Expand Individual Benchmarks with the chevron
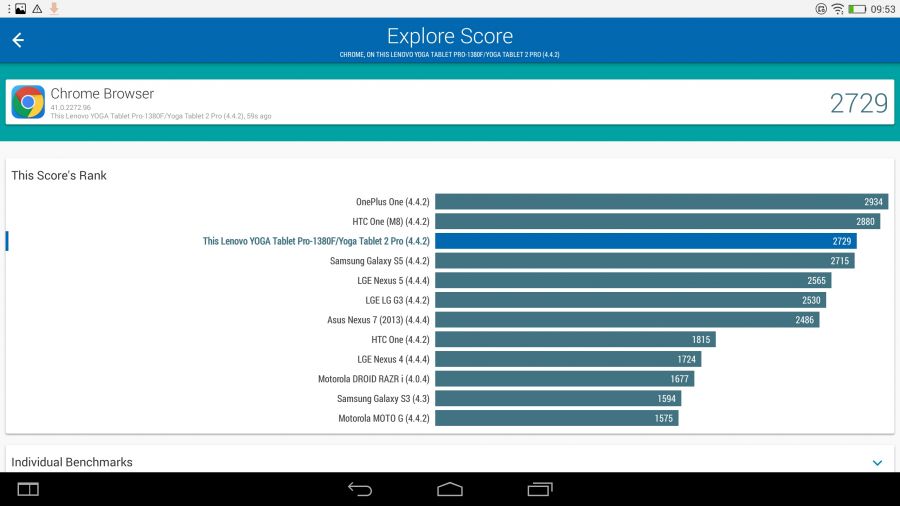Screen dimensions: 900x506 click(877, 462)
